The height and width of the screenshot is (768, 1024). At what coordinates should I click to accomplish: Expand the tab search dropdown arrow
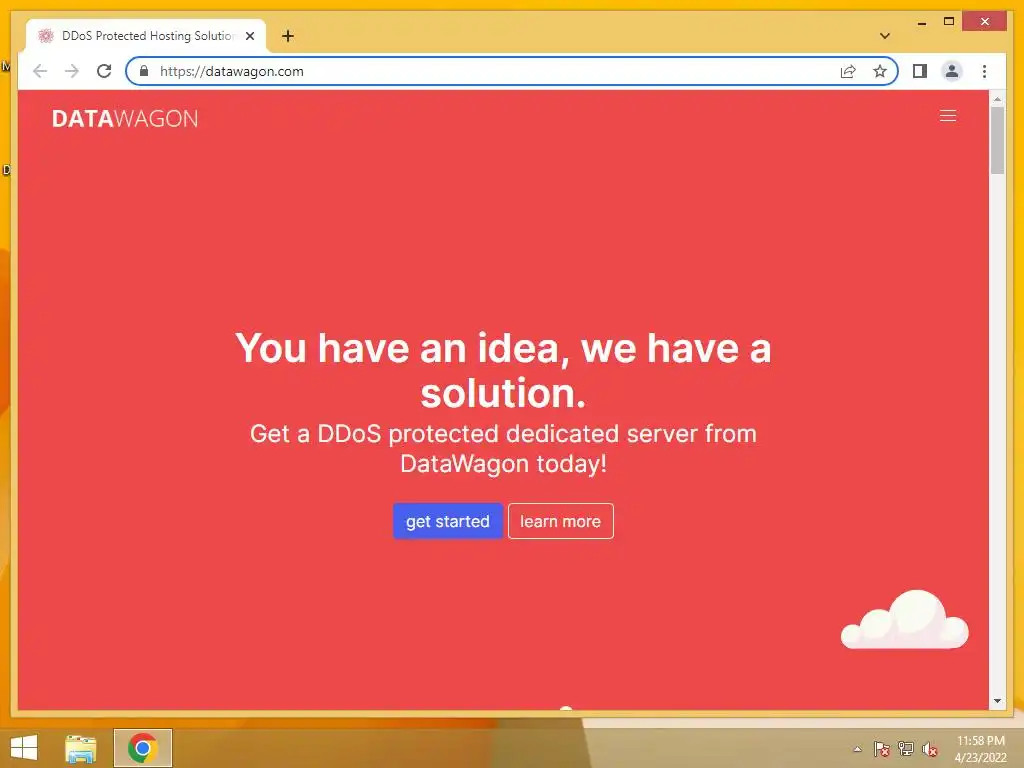click(885, 36)
